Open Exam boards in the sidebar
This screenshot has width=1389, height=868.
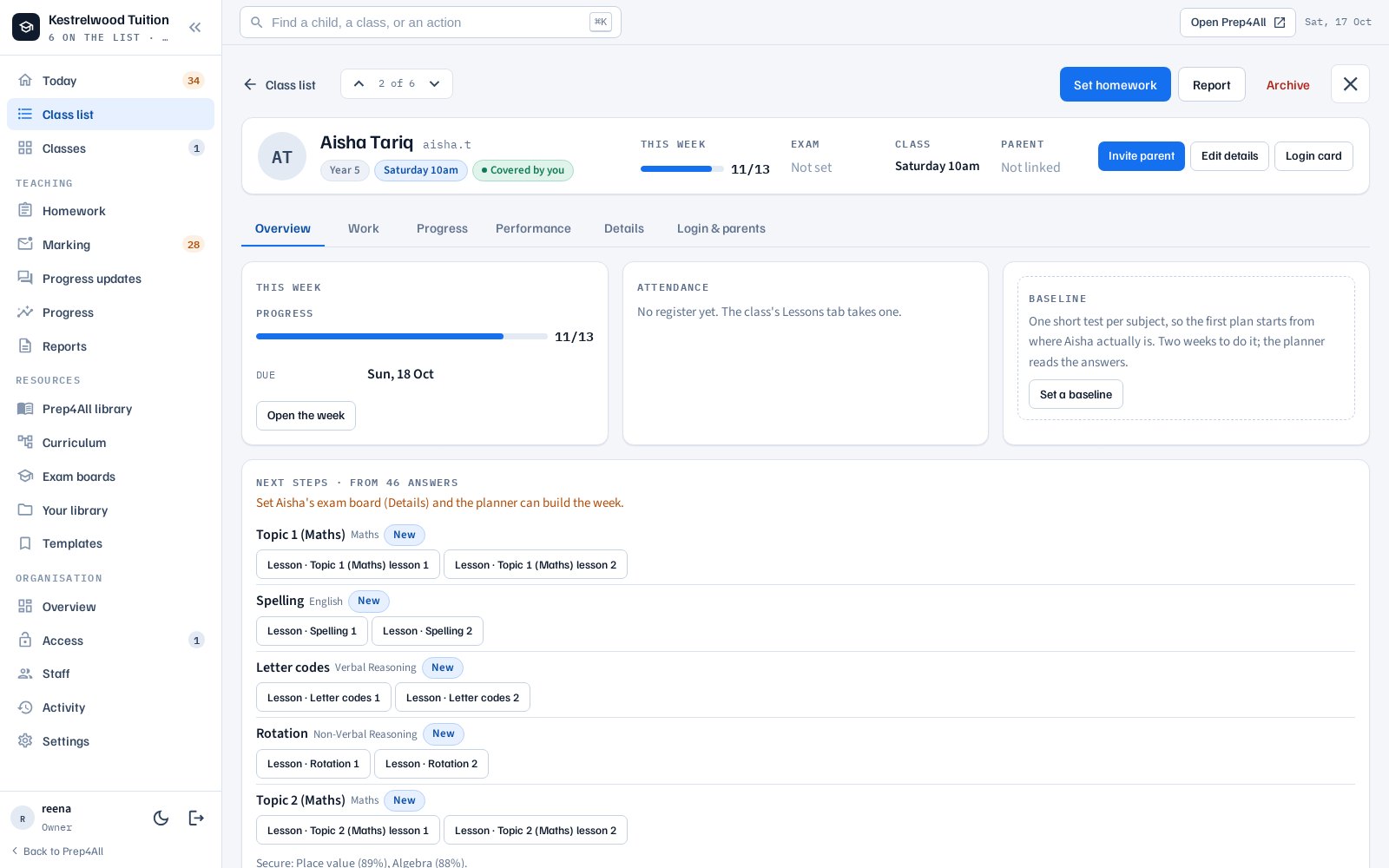coord(110,477)
